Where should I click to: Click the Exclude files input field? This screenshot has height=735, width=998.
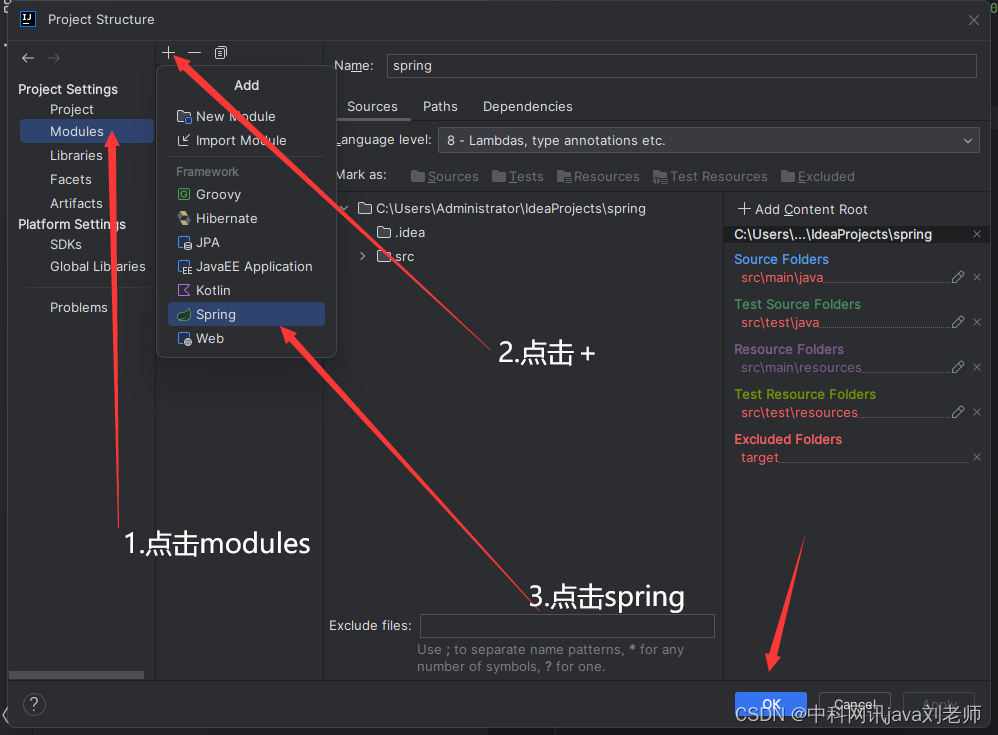[x=566, y=625]
